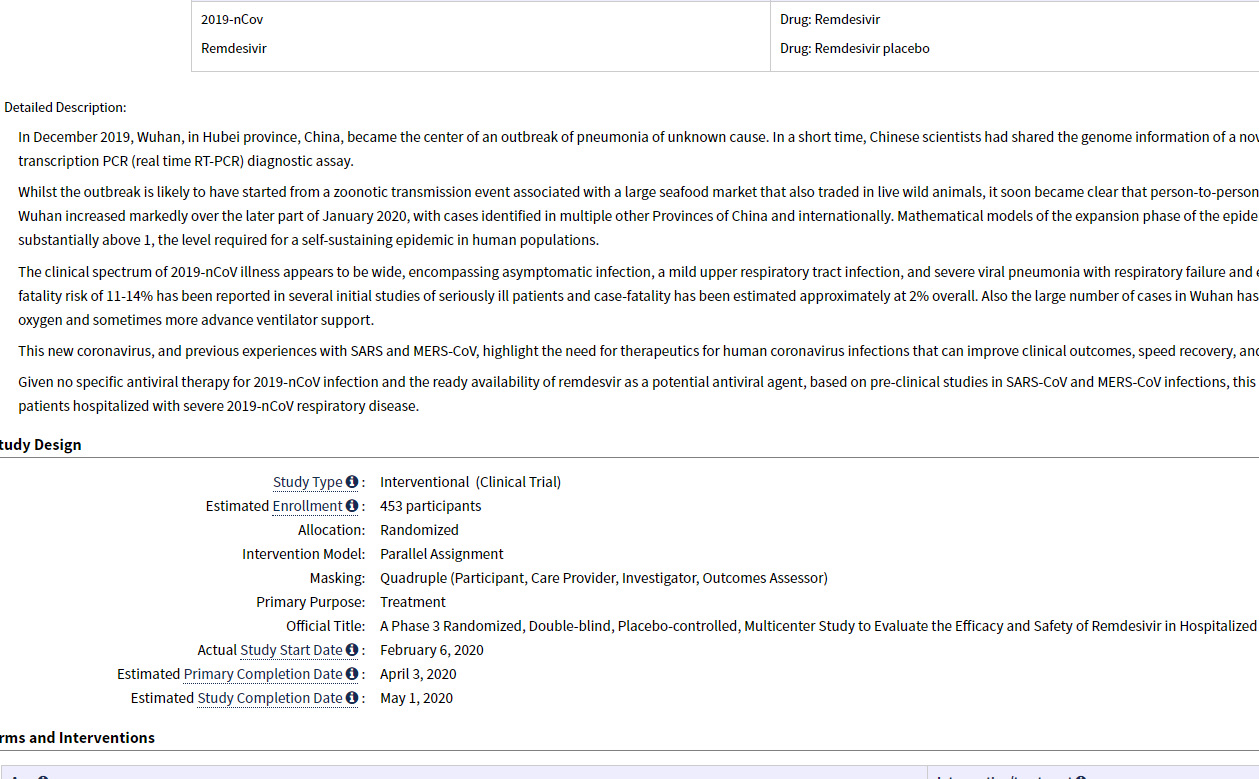The height and width of the screenshot is (779, 1259).
Task: Click the 'Detailed Description:' label
Action: click(65, 107)
